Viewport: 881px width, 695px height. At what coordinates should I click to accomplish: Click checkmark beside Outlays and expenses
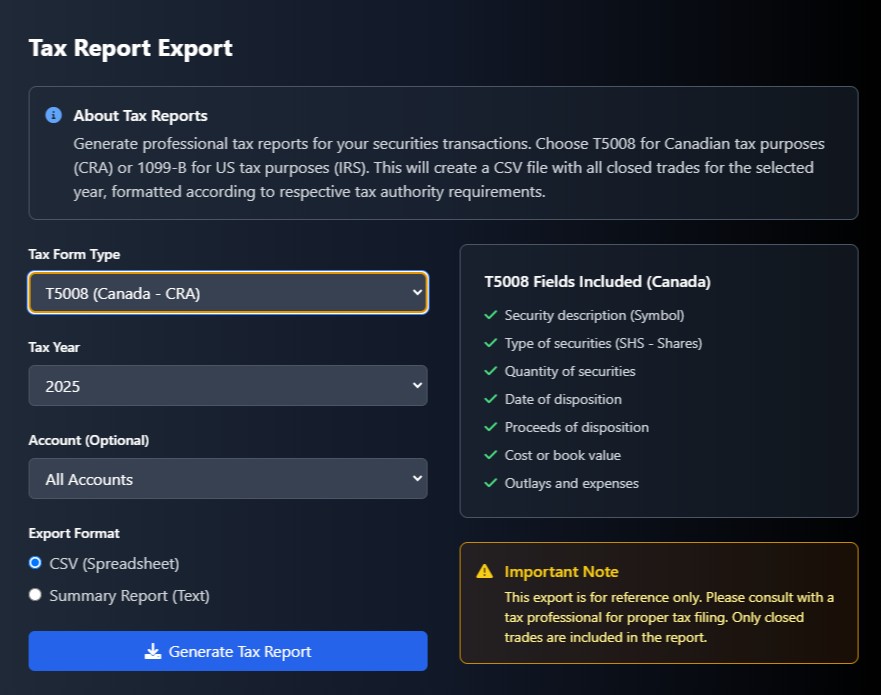pos(489,483)
